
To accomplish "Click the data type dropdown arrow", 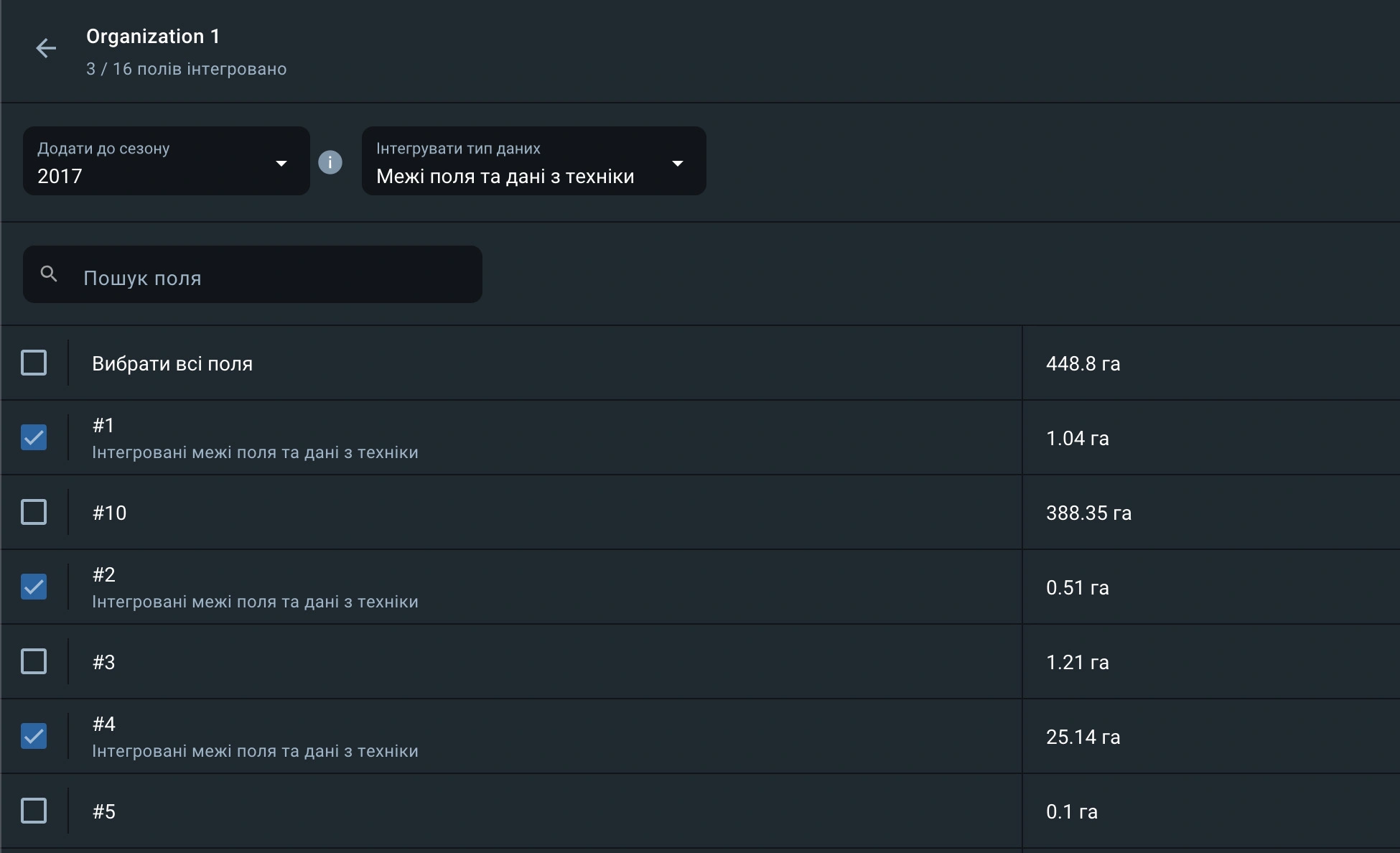I will pyautogui.click(x=677, y=164).
